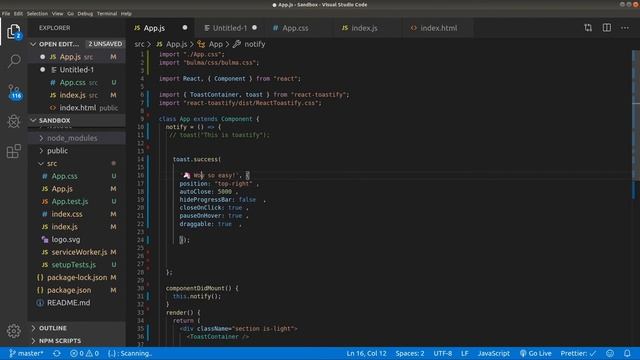Open the feedback smiley in status bar
The image size is (640, 360).
(x=610, y=353)
